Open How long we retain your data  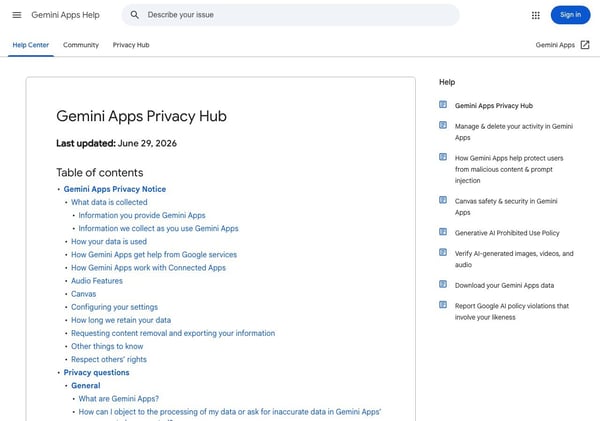tap(121, 320)
